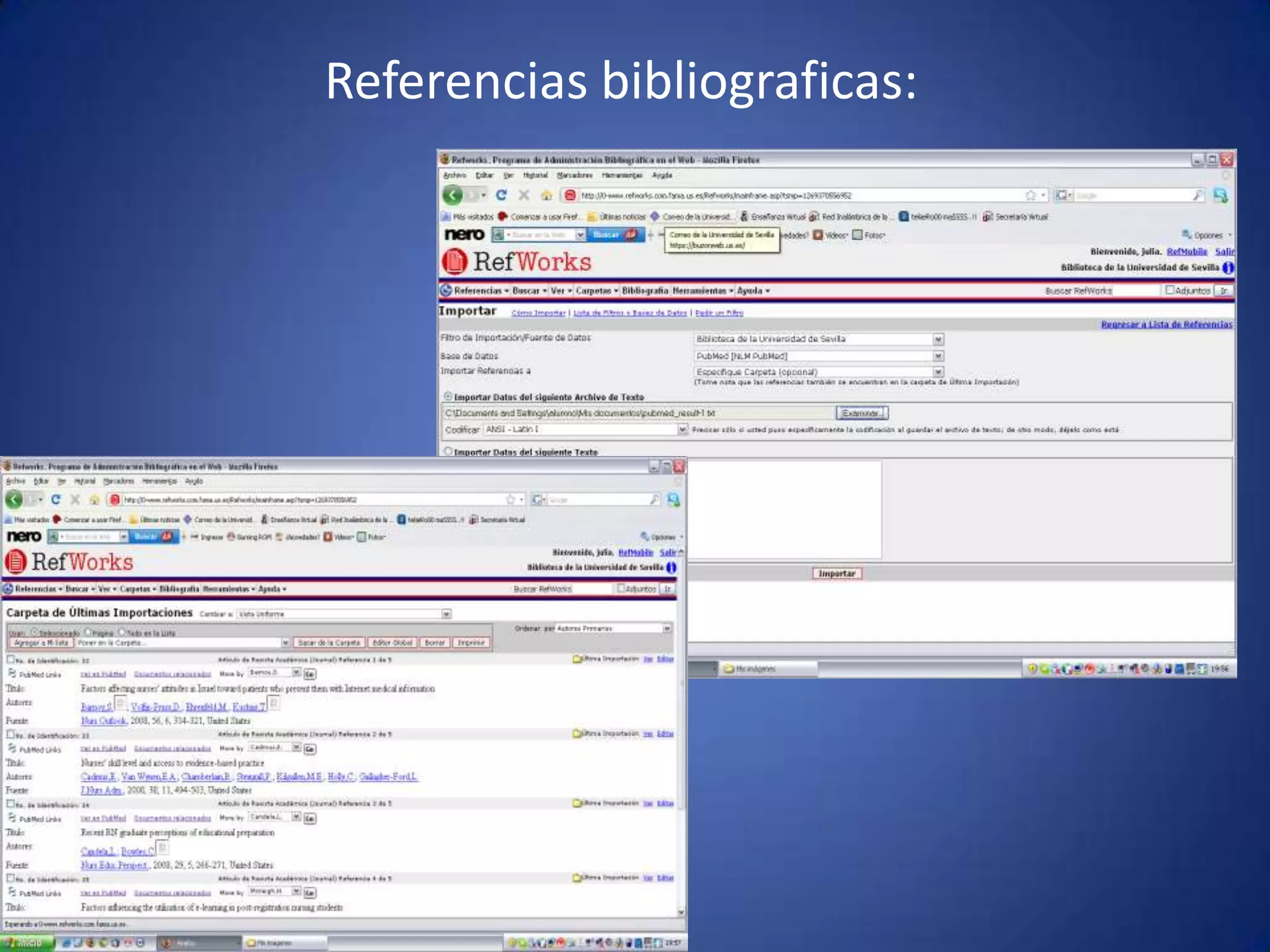Reload page in Importar window

(x=501, y=195)
